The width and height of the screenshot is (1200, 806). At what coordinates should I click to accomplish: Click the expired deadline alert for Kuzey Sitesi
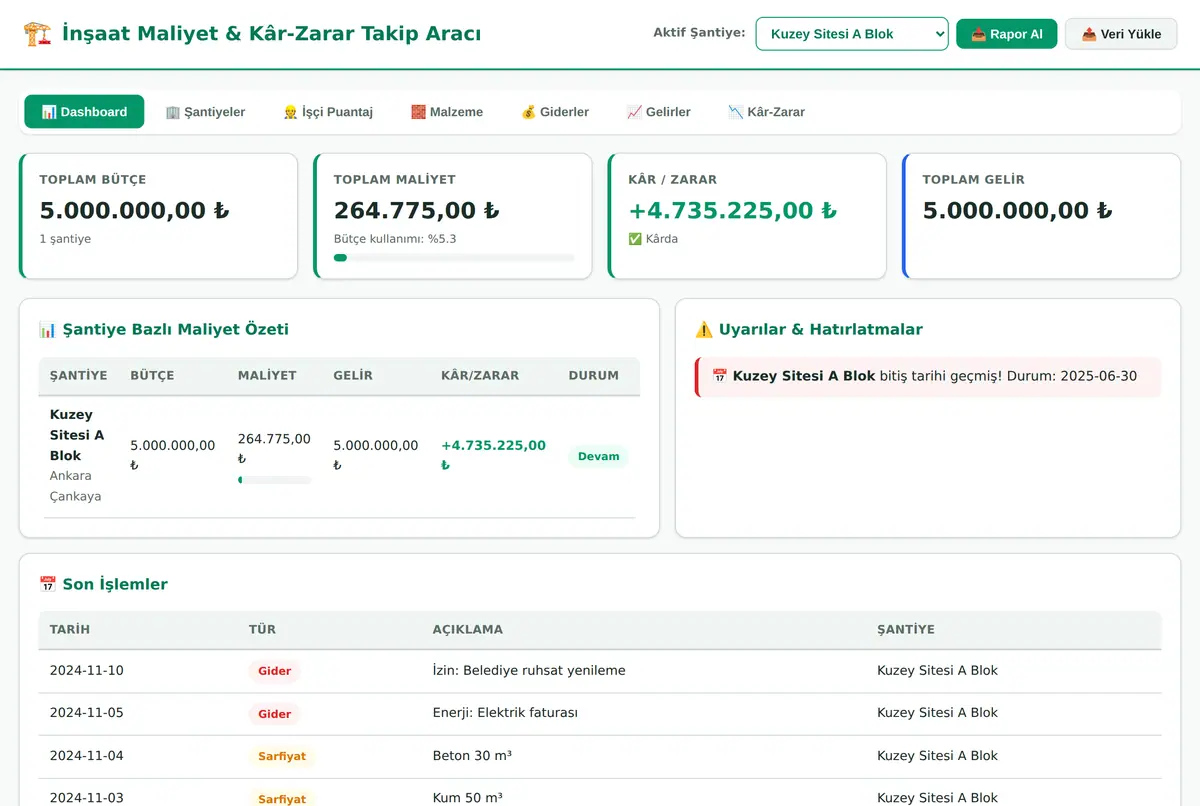(x=928, y=377)
